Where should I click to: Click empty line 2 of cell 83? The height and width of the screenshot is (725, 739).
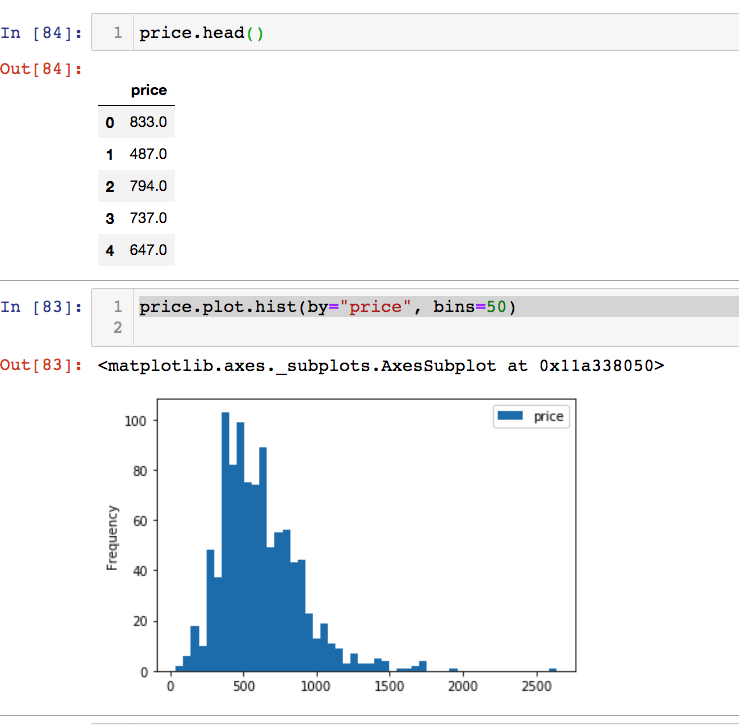click(x=438, y=327)
